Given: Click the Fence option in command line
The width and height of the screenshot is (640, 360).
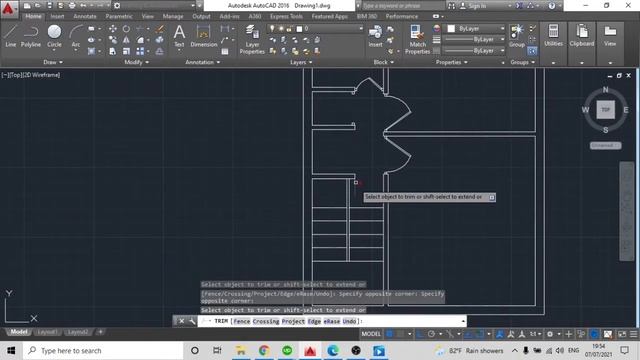Looking at the screenshot, I should tap(242, 321).
